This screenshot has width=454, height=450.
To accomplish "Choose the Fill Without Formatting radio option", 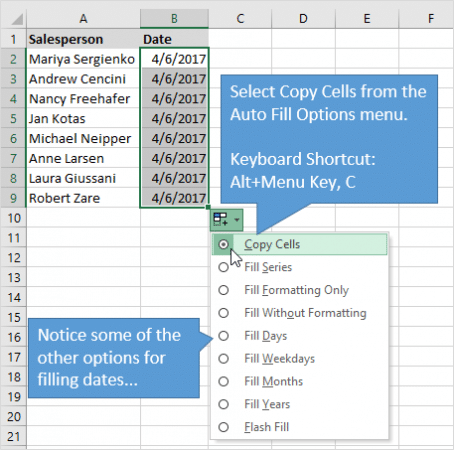I will coord(223,313).
